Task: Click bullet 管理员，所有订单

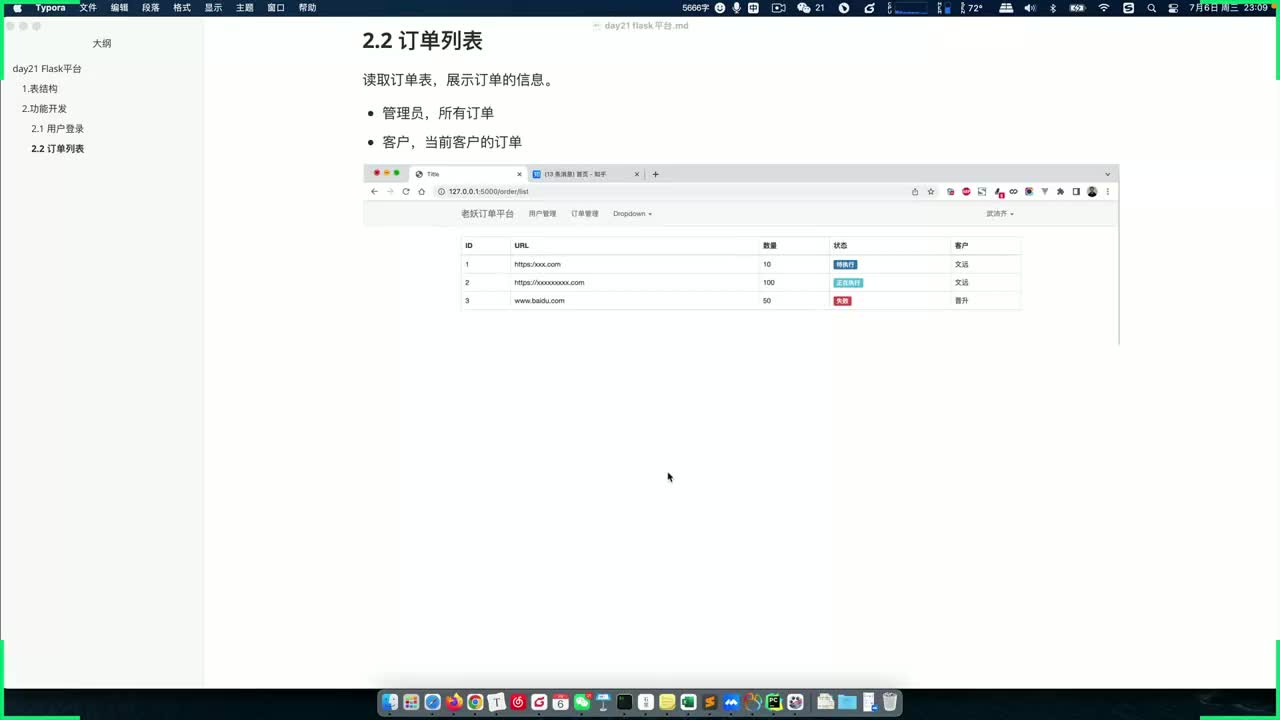Action: point(438,113)
